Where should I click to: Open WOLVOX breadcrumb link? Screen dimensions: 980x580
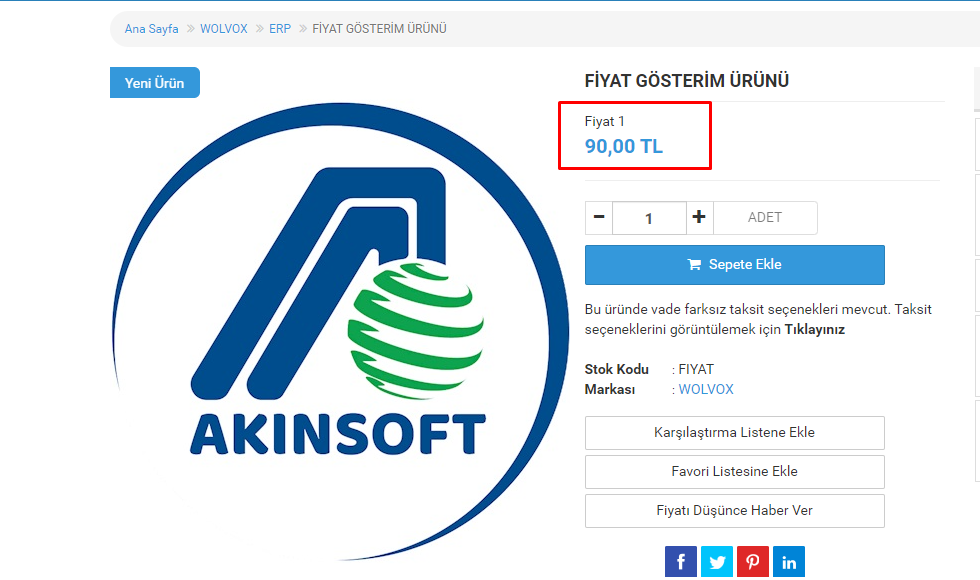(x=224, y=29)
